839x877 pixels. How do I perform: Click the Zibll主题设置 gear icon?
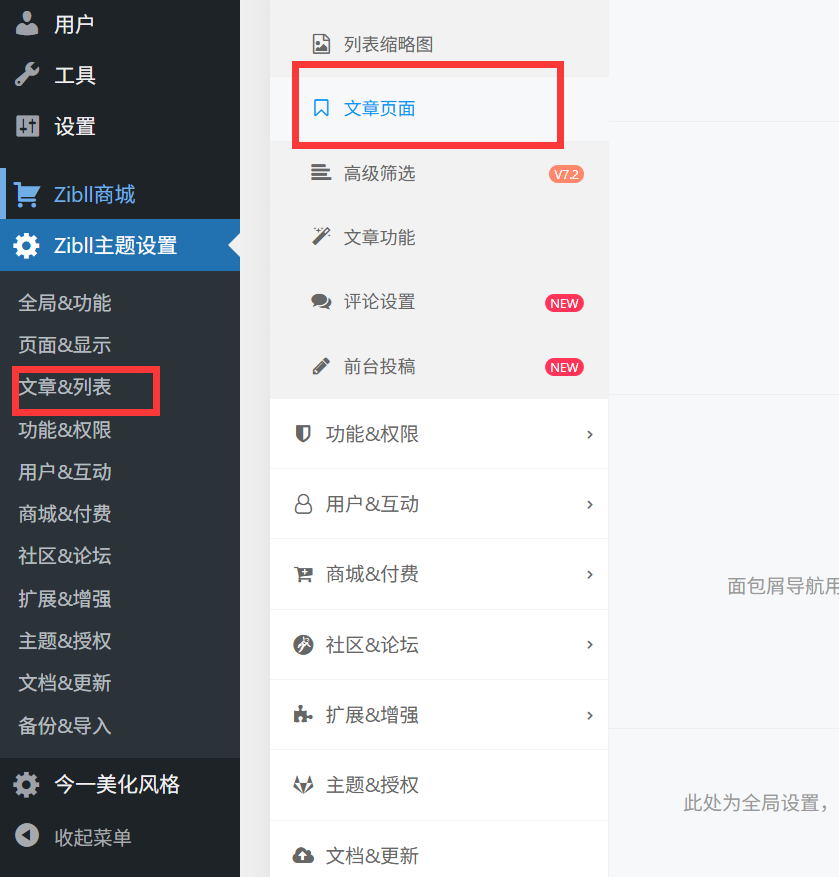coord(26,246)
